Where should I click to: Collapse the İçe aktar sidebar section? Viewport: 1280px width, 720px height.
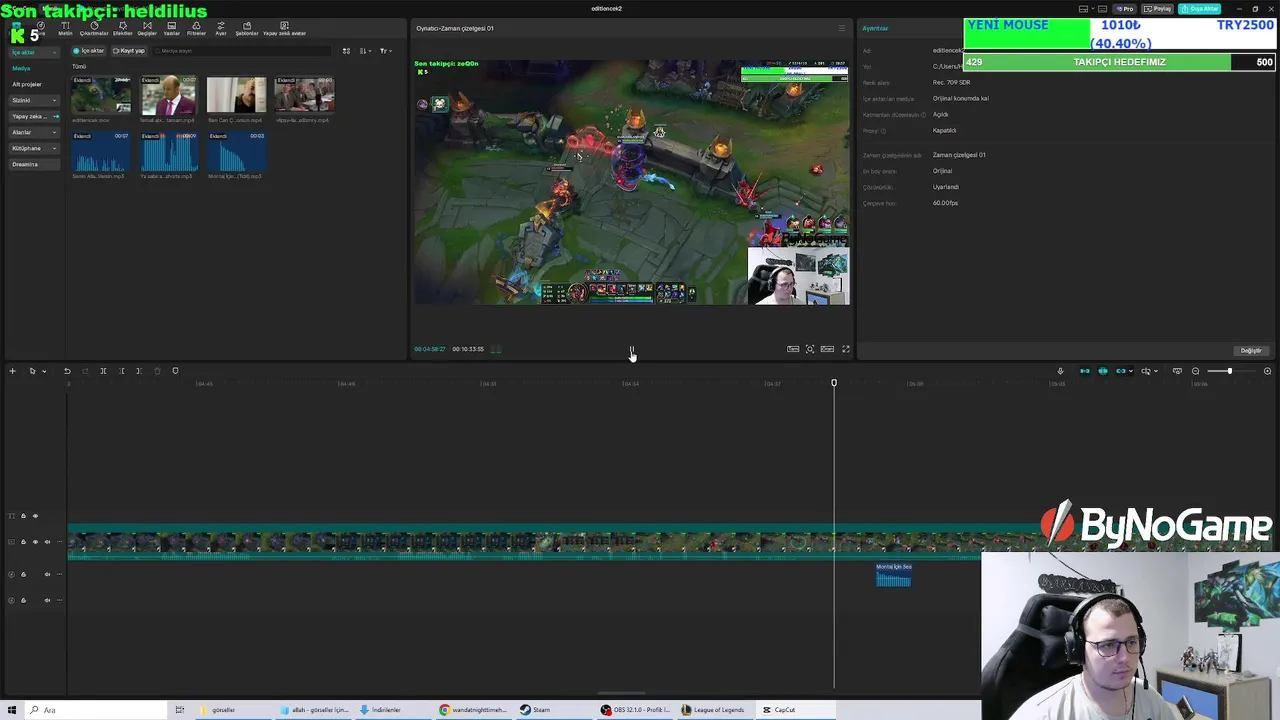[35, 52]
